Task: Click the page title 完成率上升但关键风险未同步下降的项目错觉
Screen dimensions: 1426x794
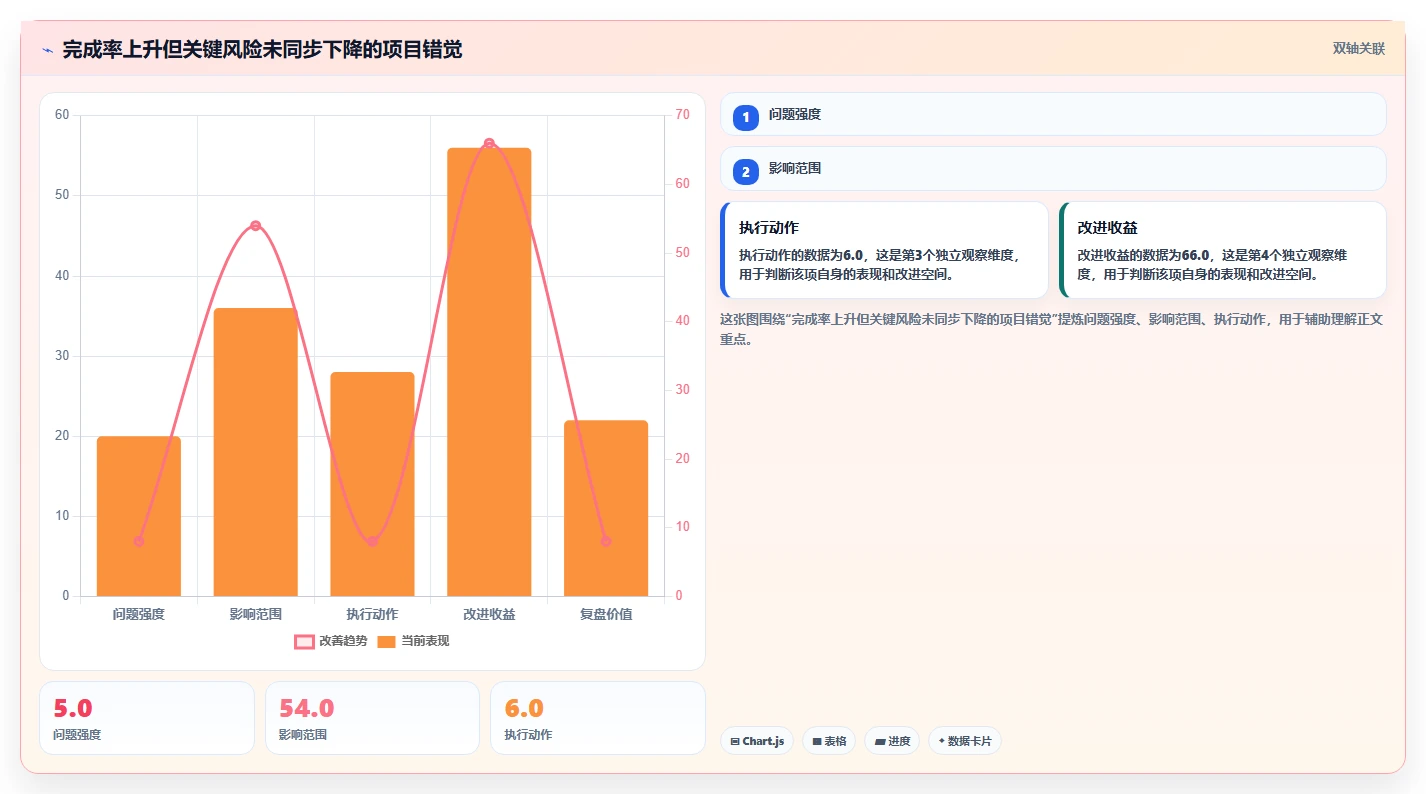Action: 262,50
